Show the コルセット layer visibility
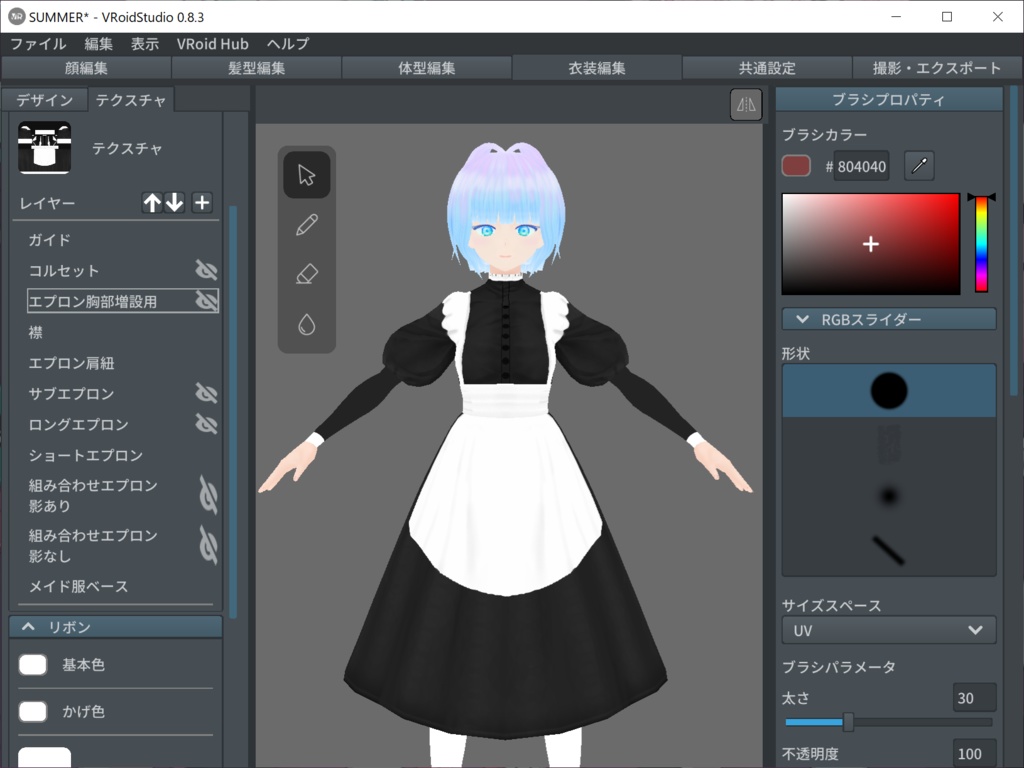The width and height of the screenshot is (1024, 768). click(x=207, y=270)
